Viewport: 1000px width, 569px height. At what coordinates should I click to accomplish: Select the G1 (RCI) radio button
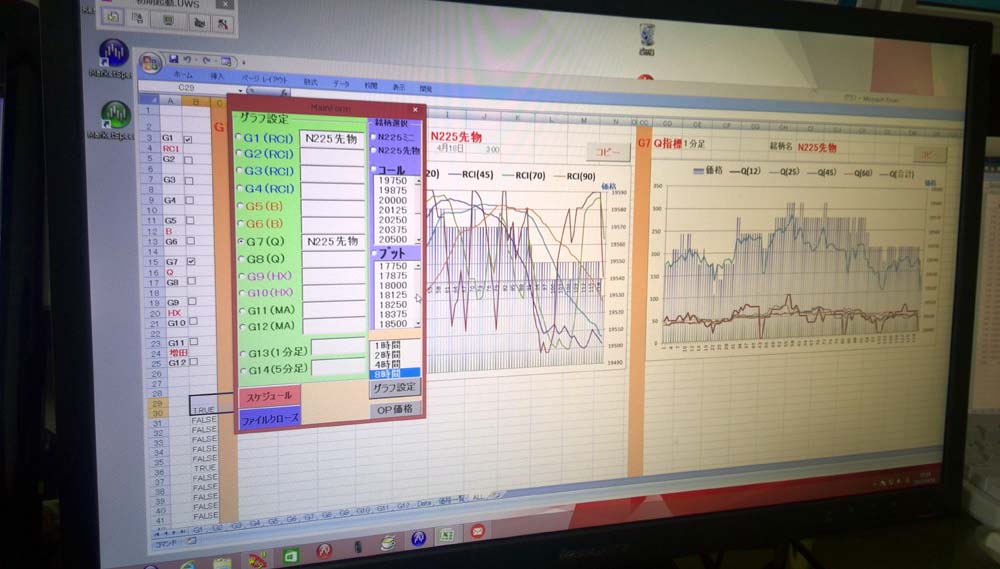[x=239, y=137]
